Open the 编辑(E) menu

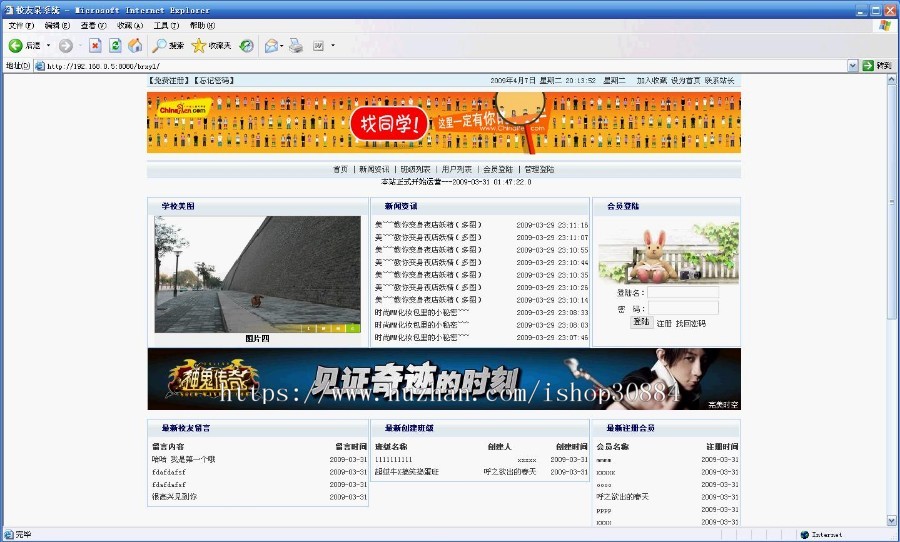pyautogui.click(x=57, y=25)
